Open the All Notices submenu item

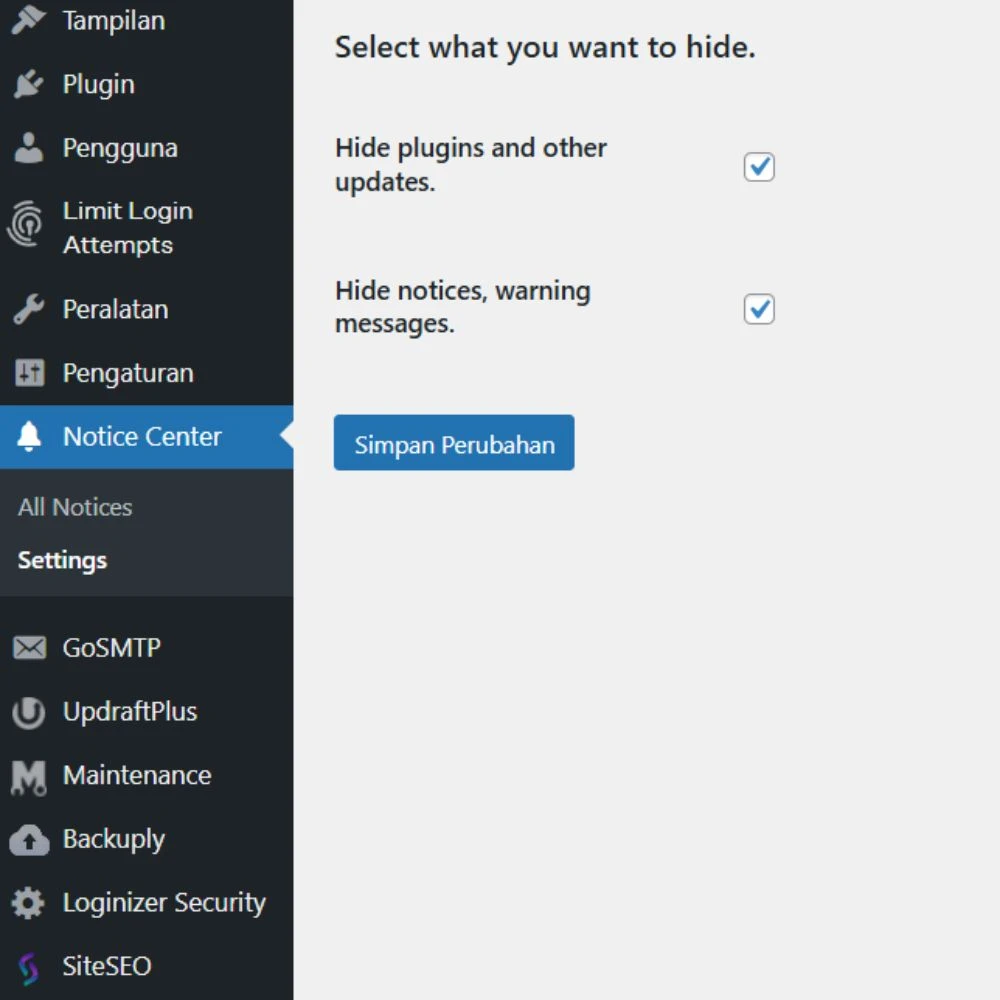pyautogui.click(x=75, y=507)
